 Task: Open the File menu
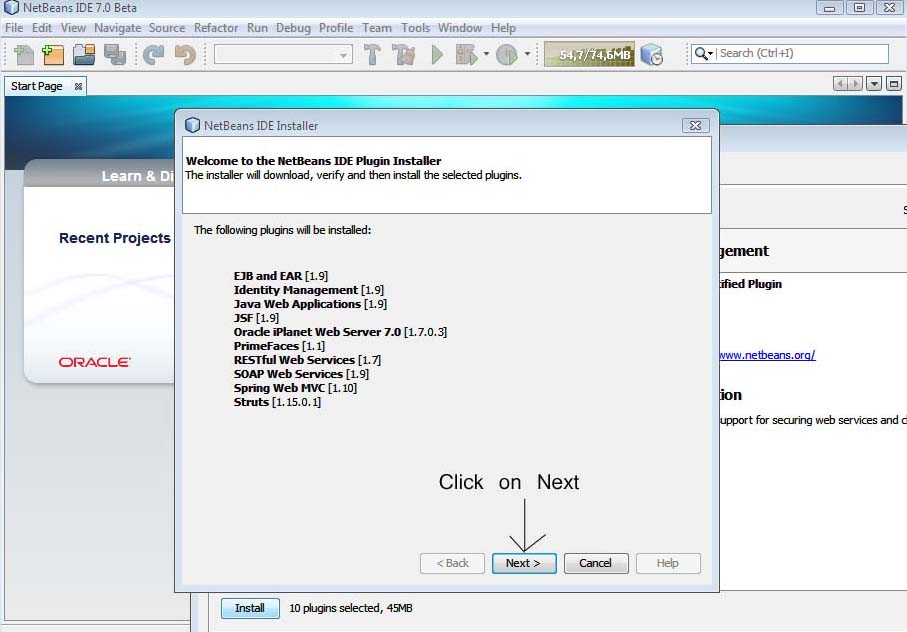pyautogui.click(x=14, y=28)
